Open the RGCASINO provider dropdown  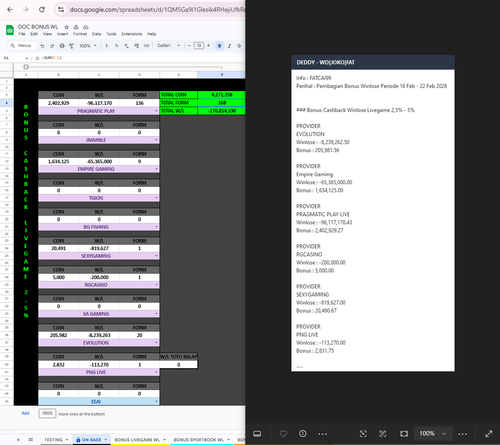pyautogui.click(x=156, y=285)
